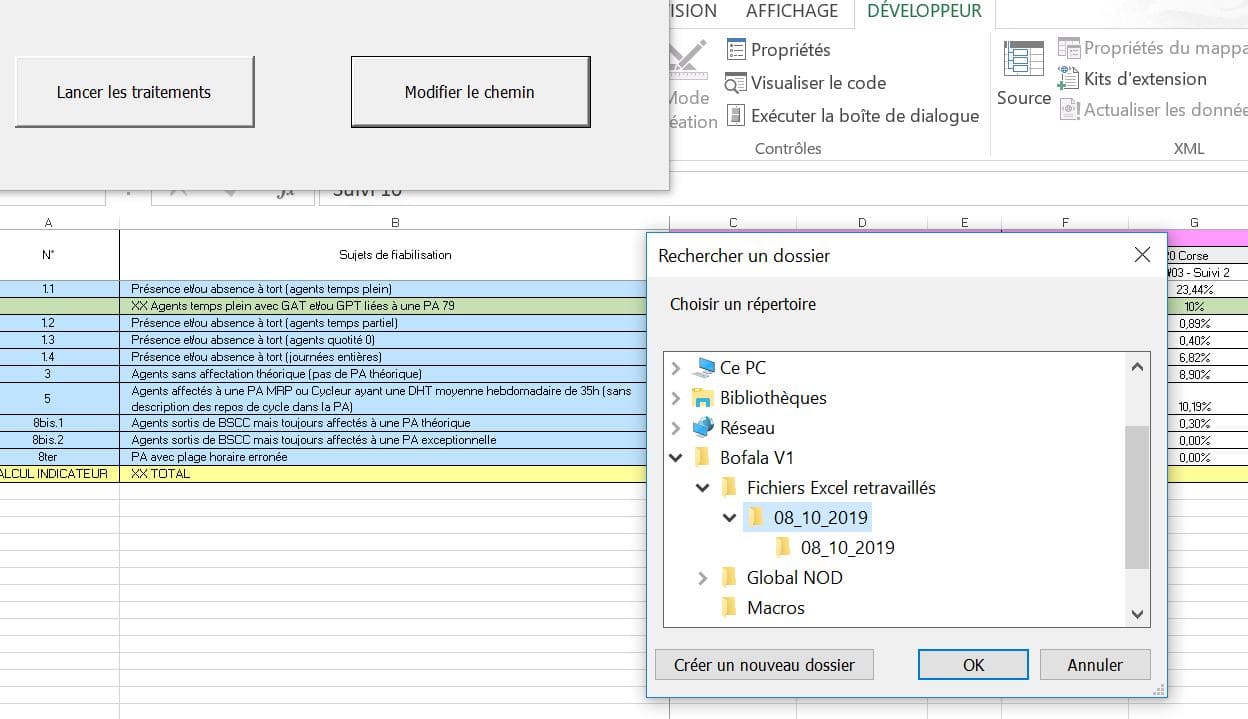Select the Macros folder in tree

tap(775, 608)
